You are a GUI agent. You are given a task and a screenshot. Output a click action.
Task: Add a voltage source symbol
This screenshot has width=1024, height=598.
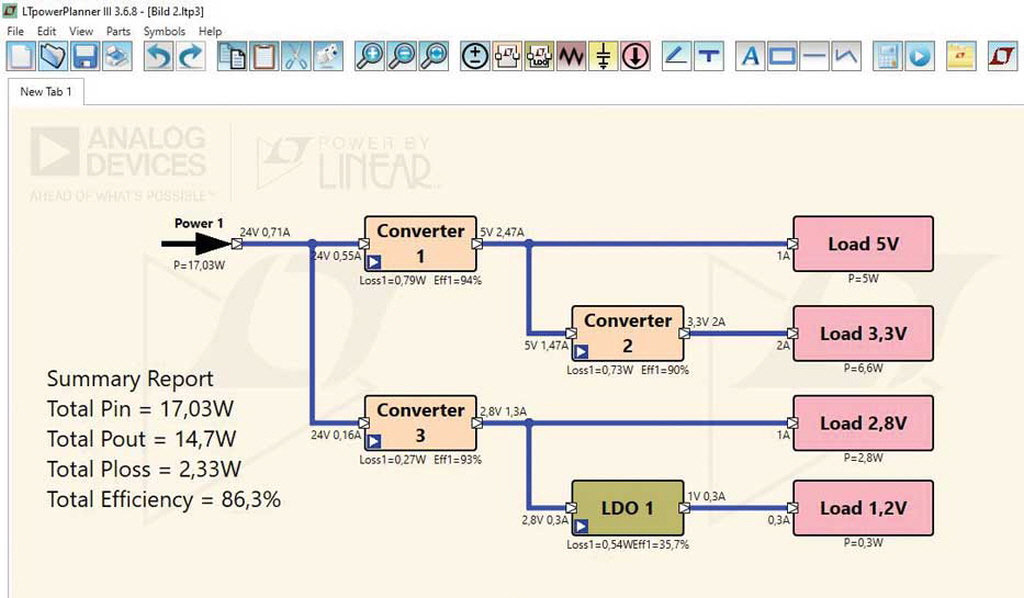tap(475, 57)
